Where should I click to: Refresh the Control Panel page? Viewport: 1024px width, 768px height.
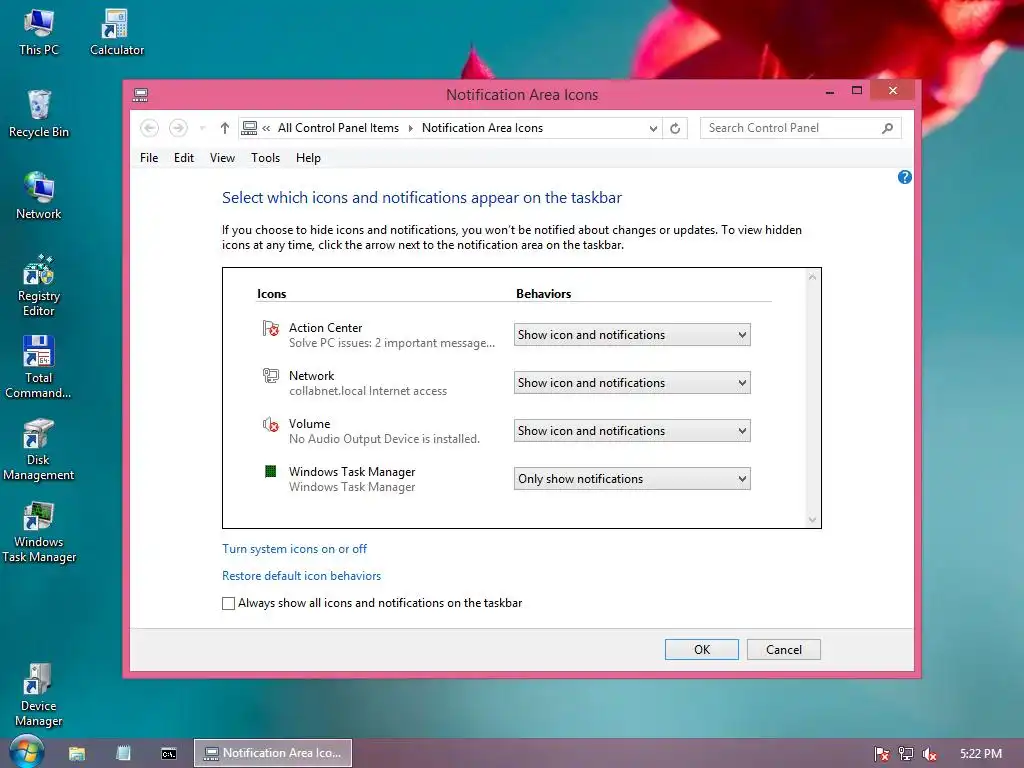tap(675, 128)
